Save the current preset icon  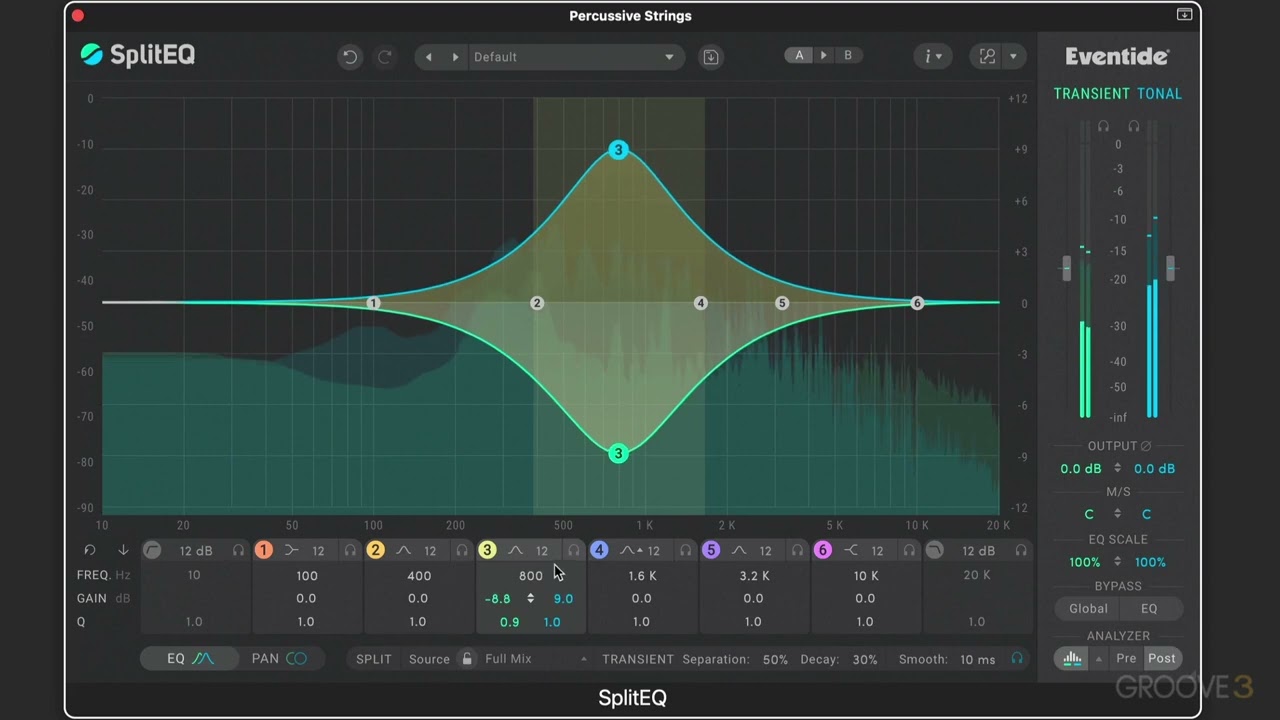(x=711, y=57)
